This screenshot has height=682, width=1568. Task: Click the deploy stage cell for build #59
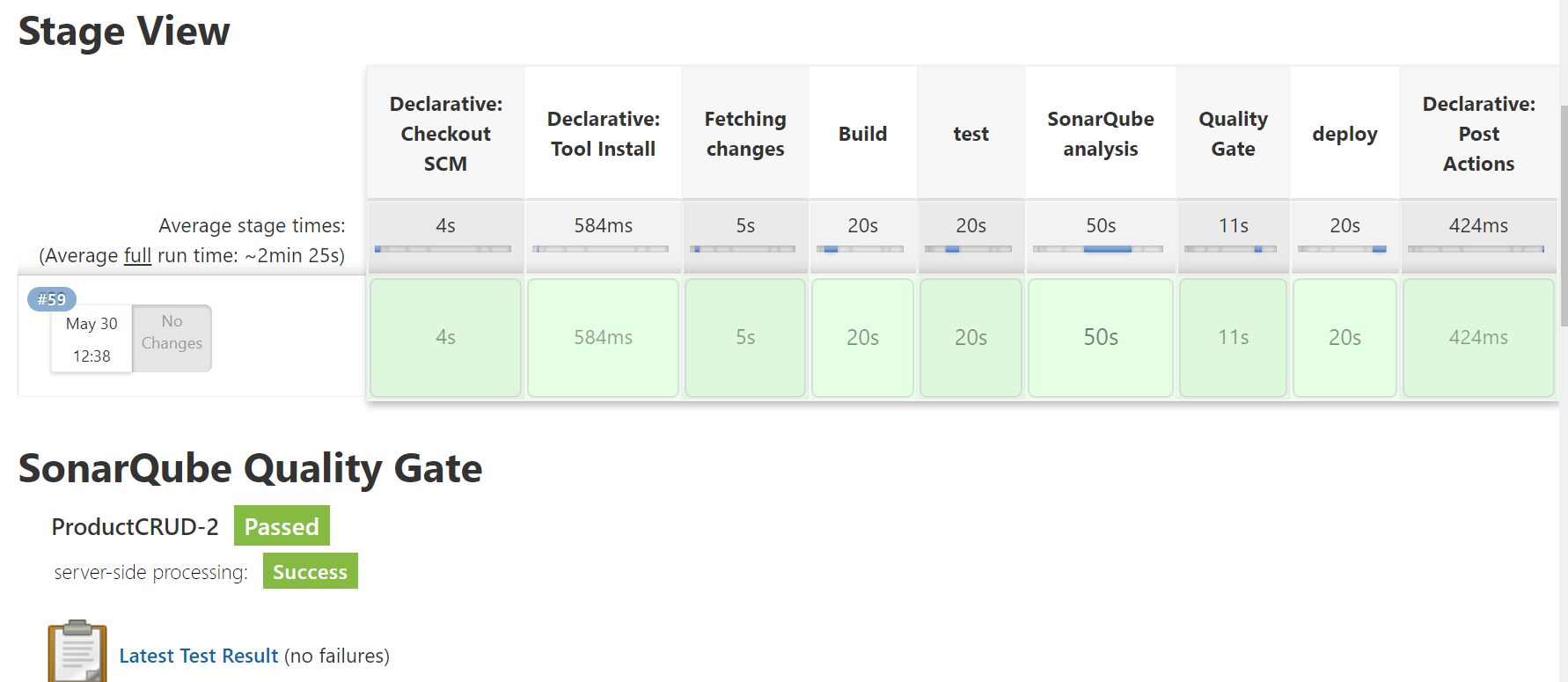(1345, 337)
